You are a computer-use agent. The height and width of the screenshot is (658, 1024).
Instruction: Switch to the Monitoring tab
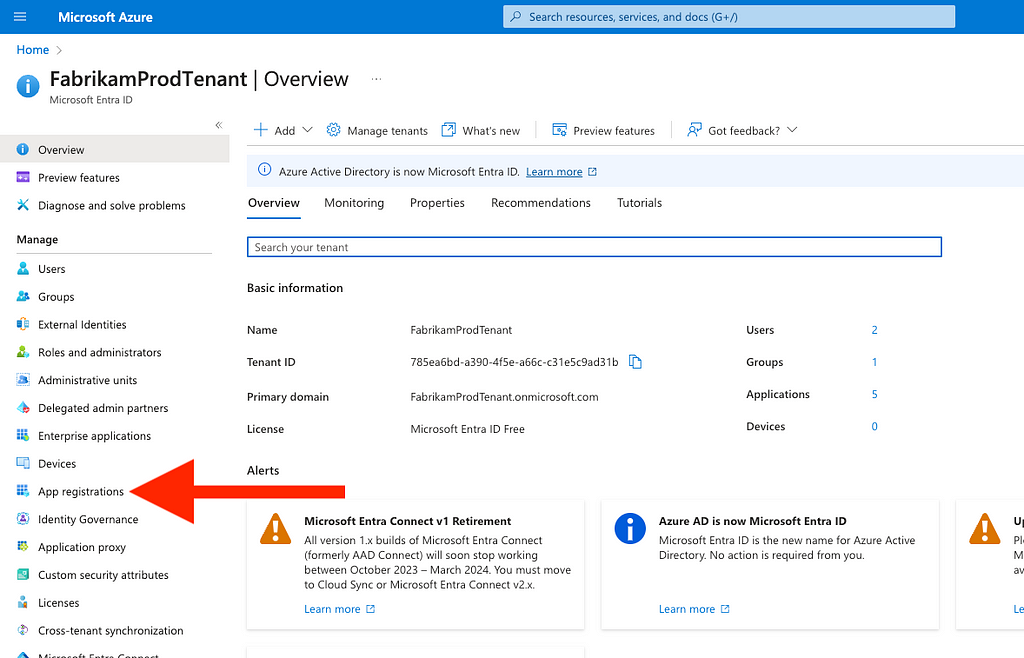(x=354, y=203)
